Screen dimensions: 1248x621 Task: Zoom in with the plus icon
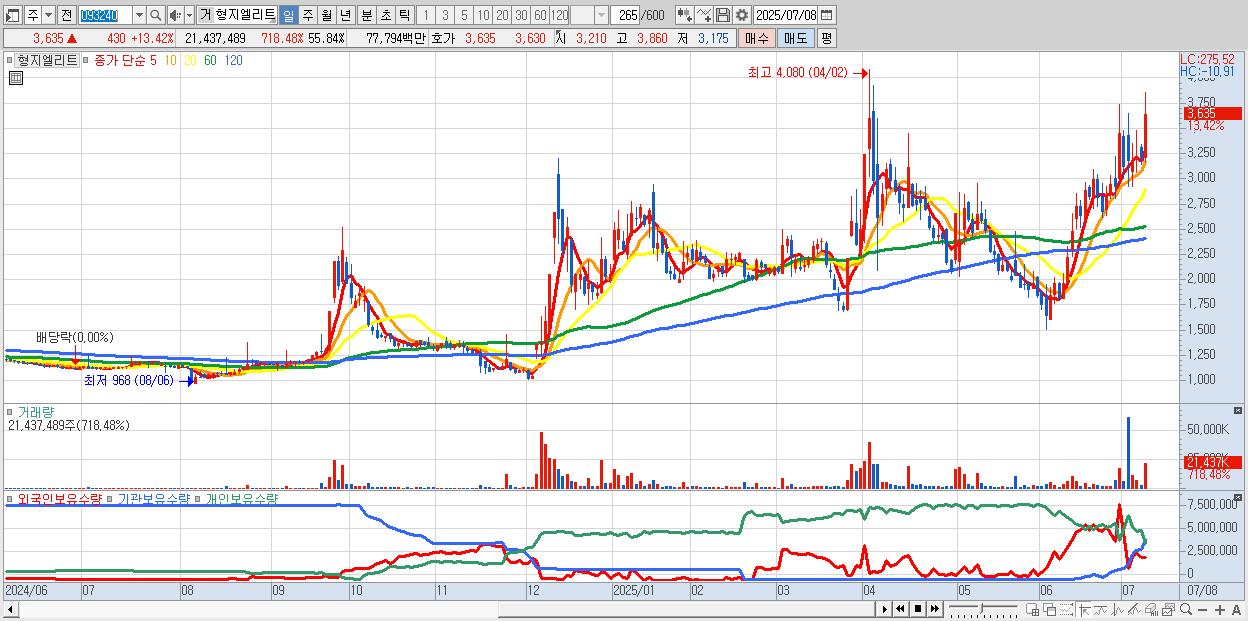[x=1220, y=609]
